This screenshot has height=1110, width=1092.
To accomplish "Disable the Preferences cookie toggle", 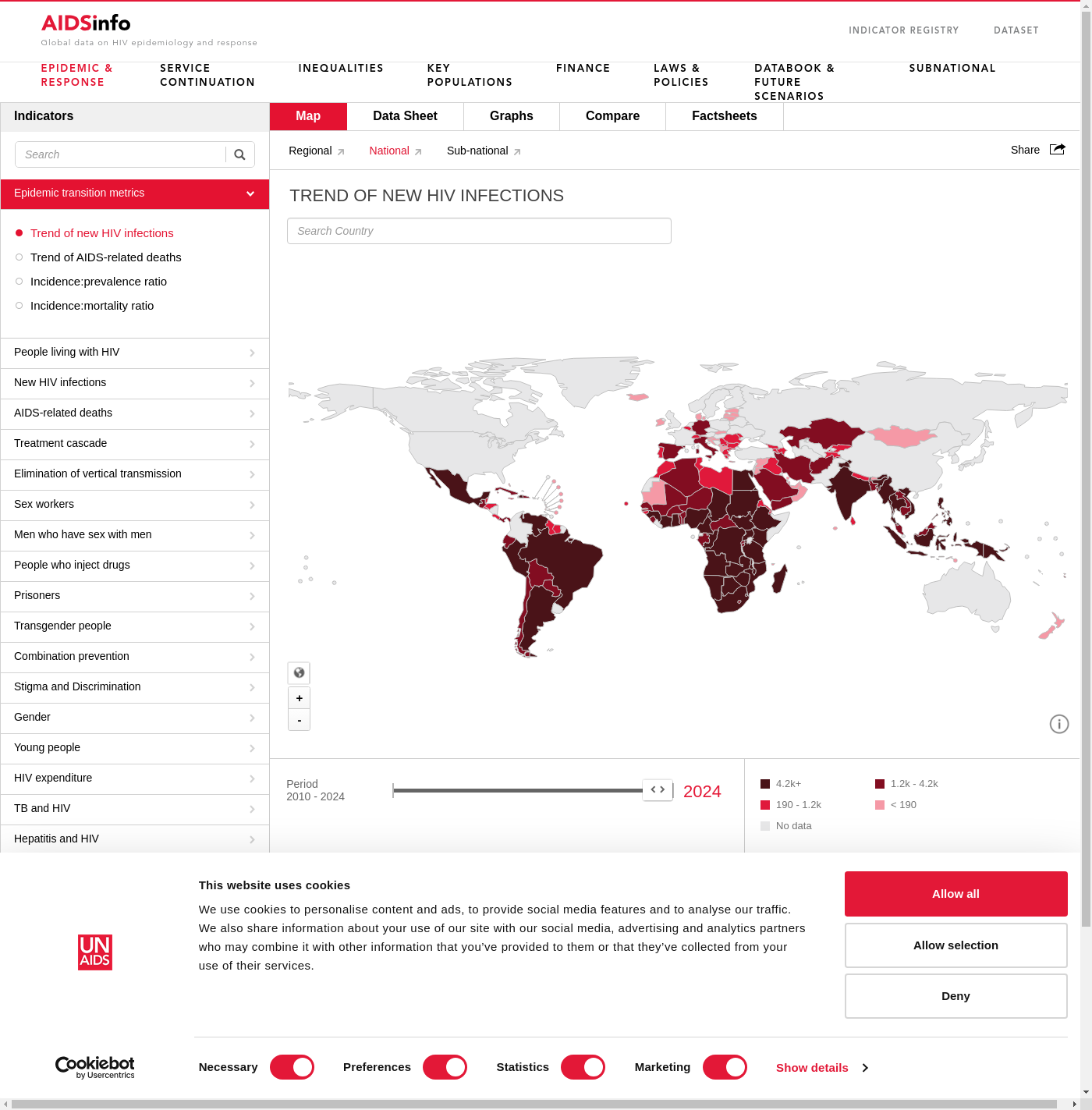I will (x=445, y=1067).
